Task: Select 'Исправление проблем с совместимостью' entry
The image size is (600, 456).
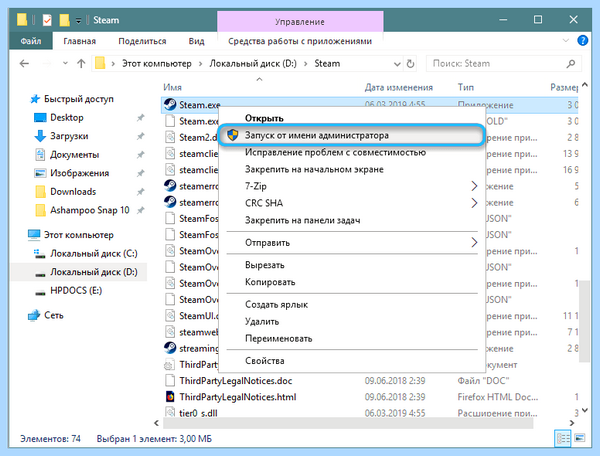Action: (335, 152)
